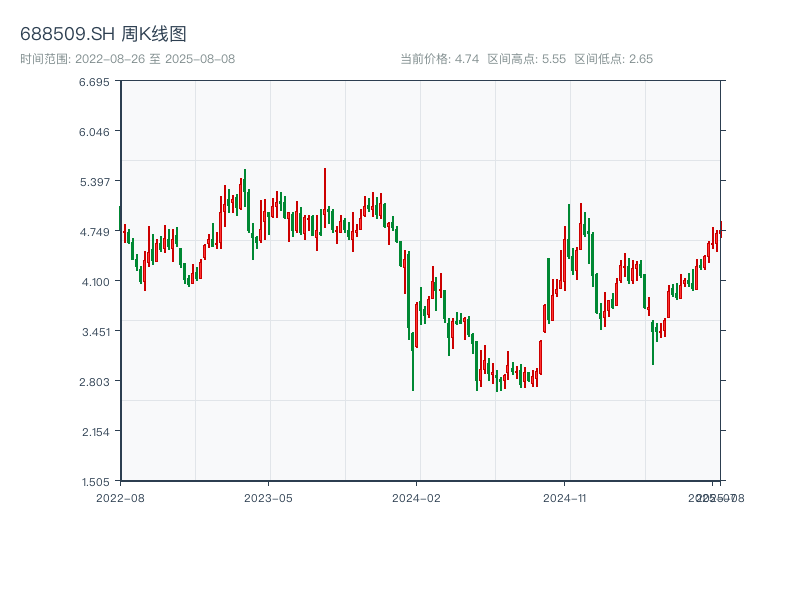
Task: Click the 区间低点 2.65 label
Action: click(x=613, y=59)
